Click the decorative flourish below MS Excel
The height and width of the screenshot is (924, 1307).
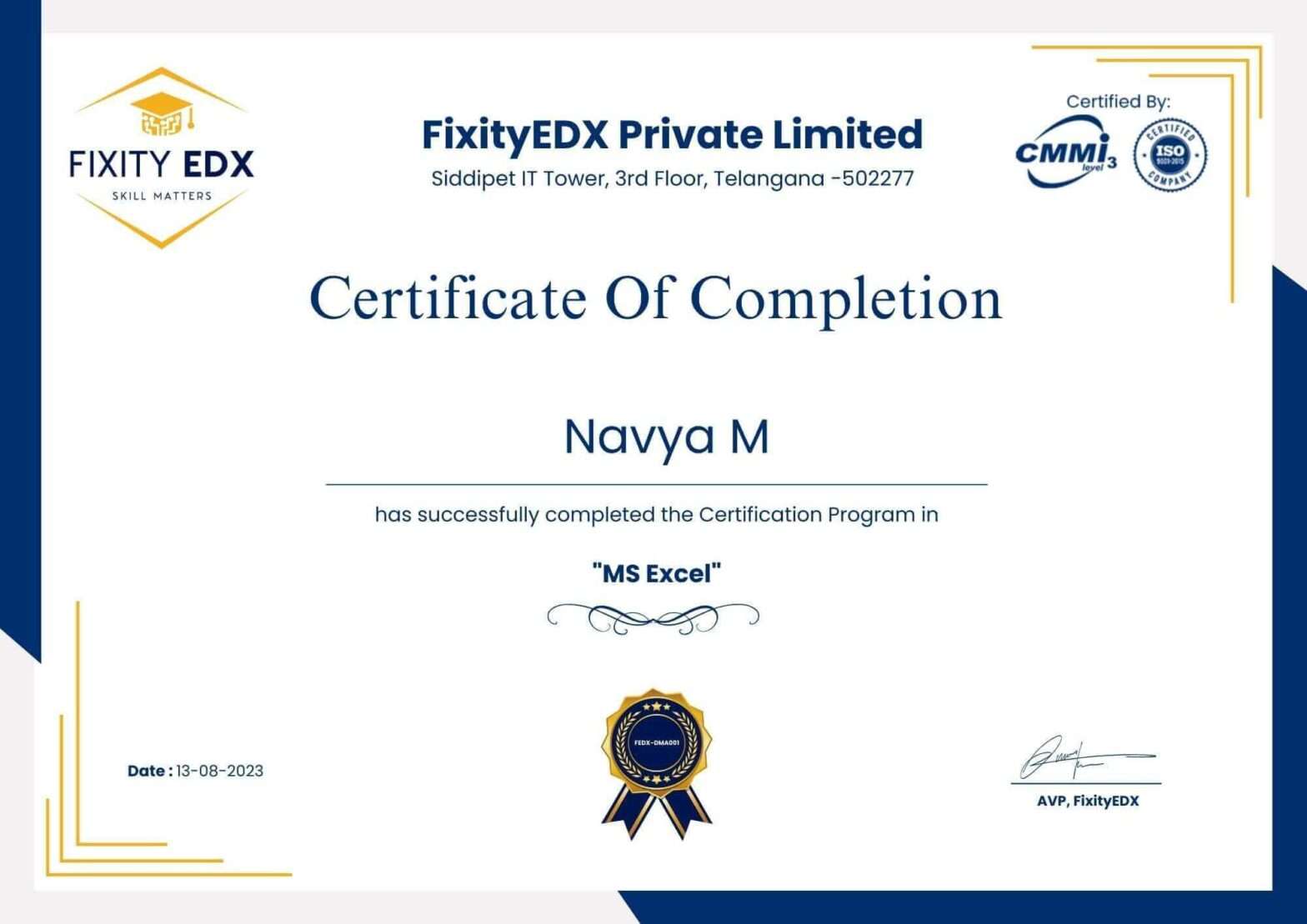coord(653,618)
